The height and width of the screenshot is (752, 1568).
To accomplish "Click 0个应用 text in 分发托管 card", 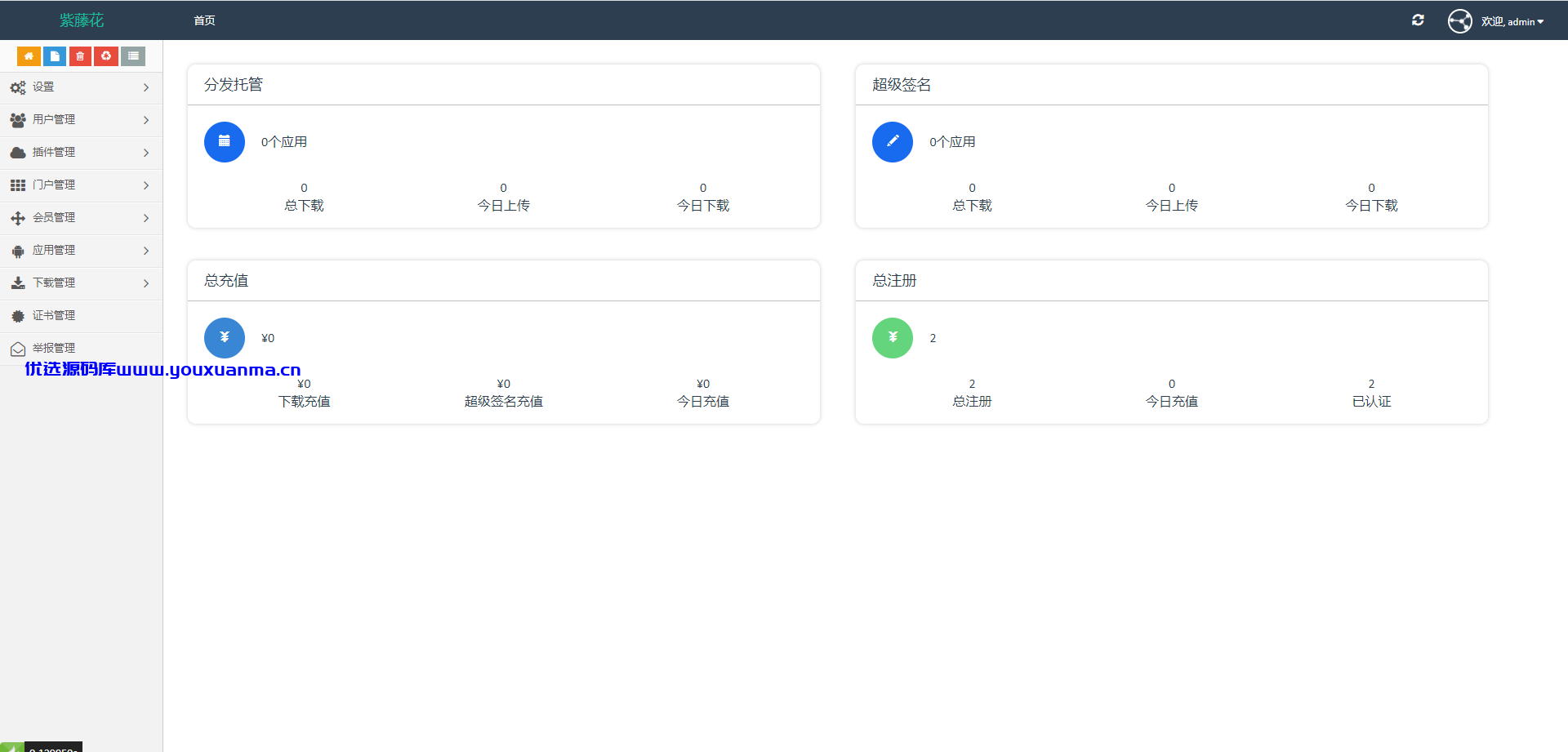I will (x=284, y=142).
